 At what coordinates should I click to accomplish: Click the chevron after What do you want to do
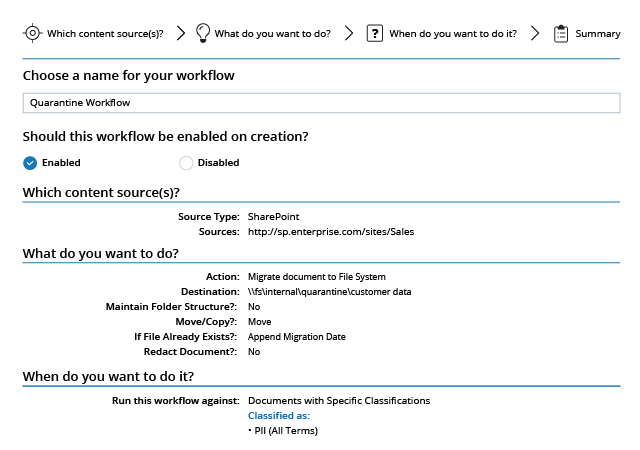click(x=349, y=33)
